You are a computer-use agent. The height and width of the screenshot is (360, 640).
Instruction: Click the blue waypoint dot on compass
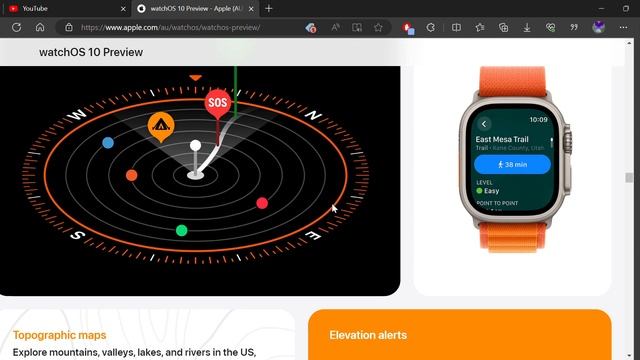tap(108, 143)
